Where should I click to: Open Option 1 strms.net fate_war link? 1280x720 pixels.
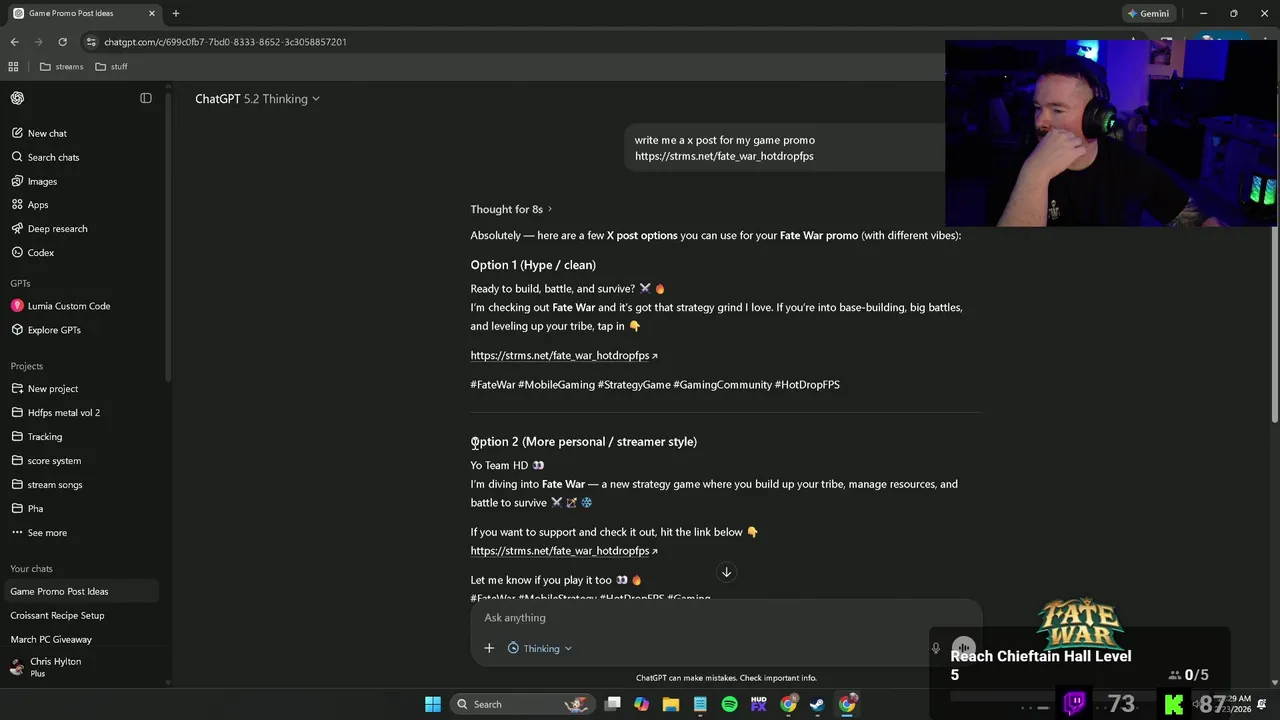click(564, 355)
